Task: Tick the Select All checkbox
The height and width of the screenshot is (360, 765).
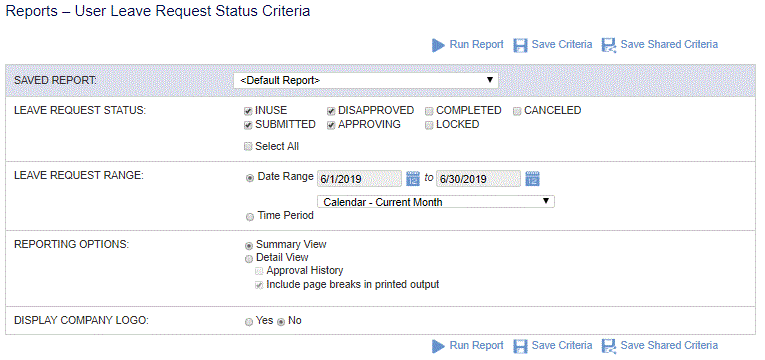Action: 248,146
